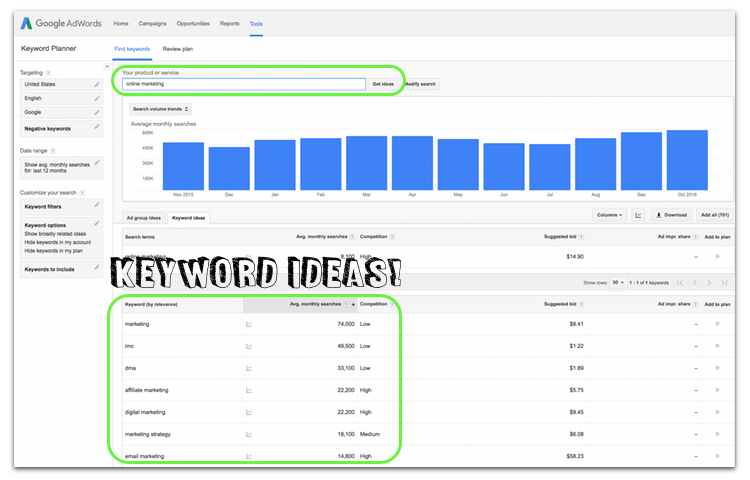The image size is (750, 480).
Task: Edit Keyword filters pencil icon
Action: coord(97,205)
